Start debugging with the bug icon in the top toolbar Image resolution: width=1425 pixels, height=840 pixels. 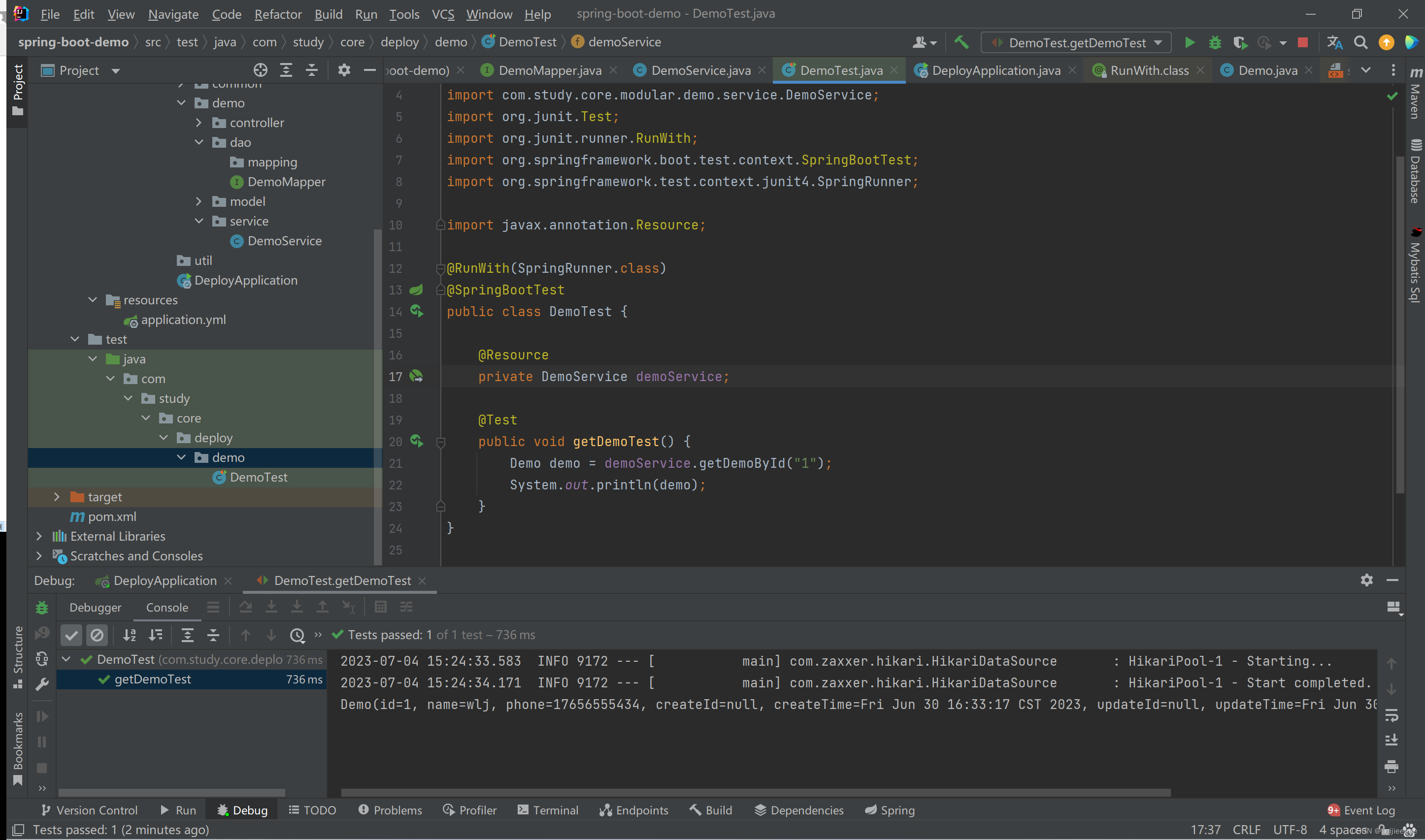coord(1215,42)
